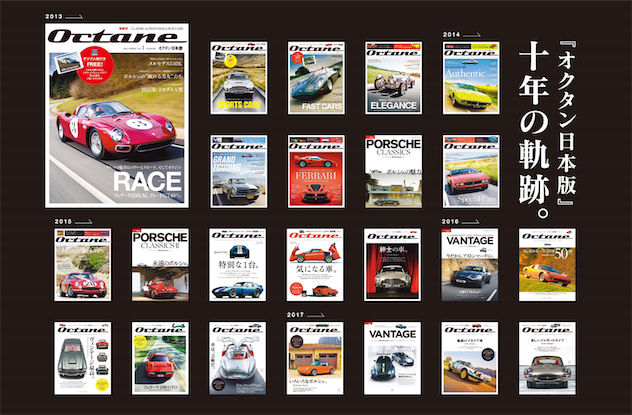The image size is (632, 415).
Task: Select the 2015 cover with numbered red Ferrari
Action: [83, 265]
